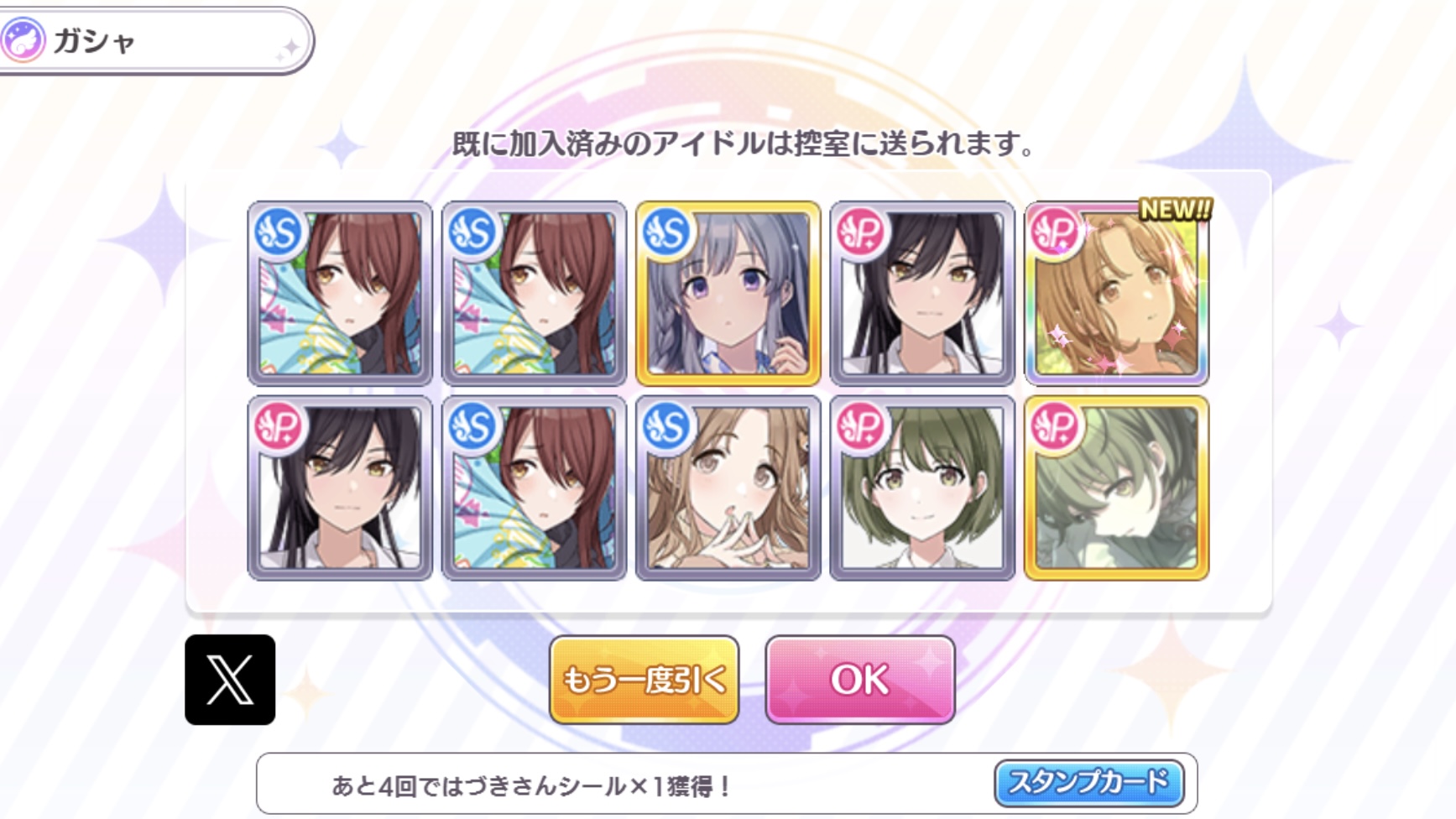Tap the blue S badge on top-left card
Screen dimensions: 1456x819
(279, 232)
